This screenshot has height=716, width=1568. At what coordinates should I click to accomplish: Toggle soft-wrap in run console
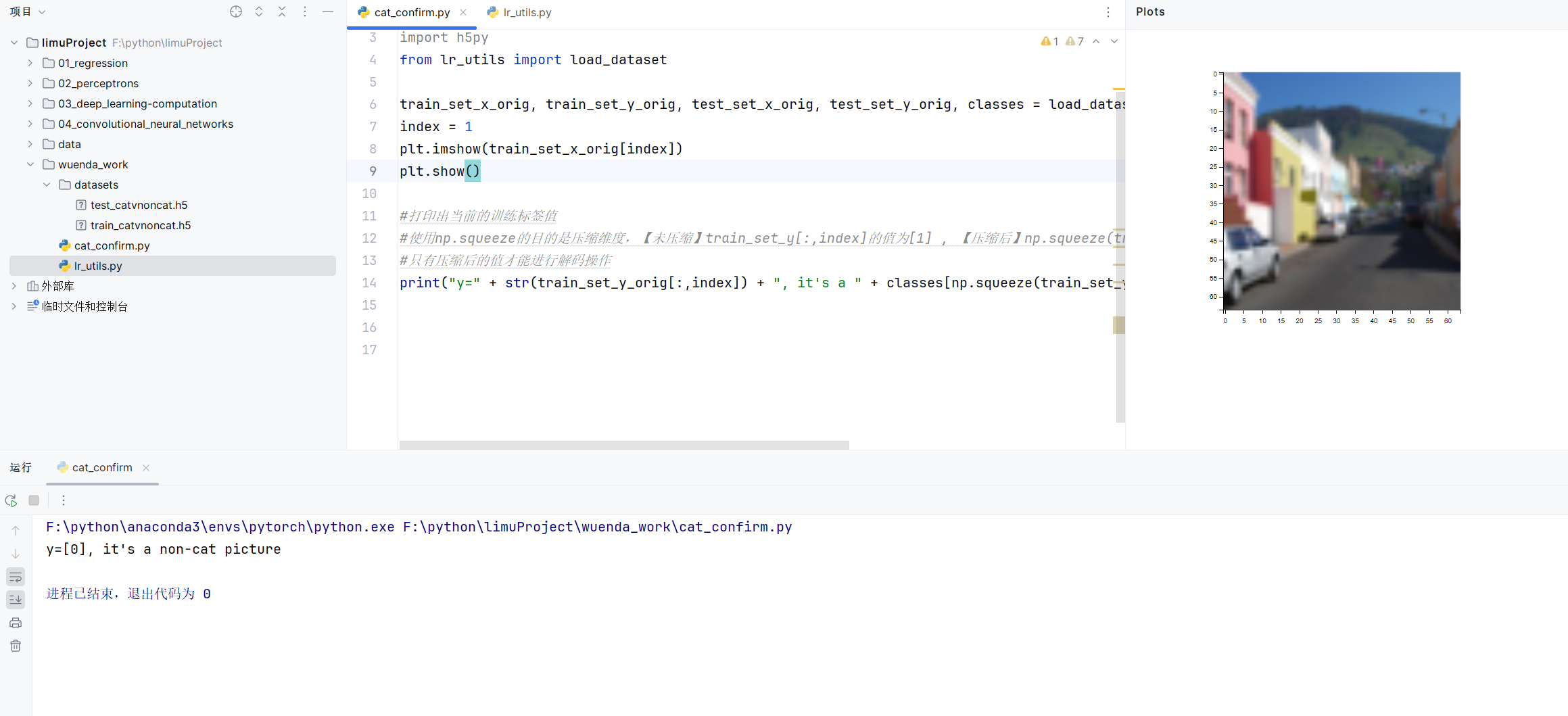coord(16,577)
